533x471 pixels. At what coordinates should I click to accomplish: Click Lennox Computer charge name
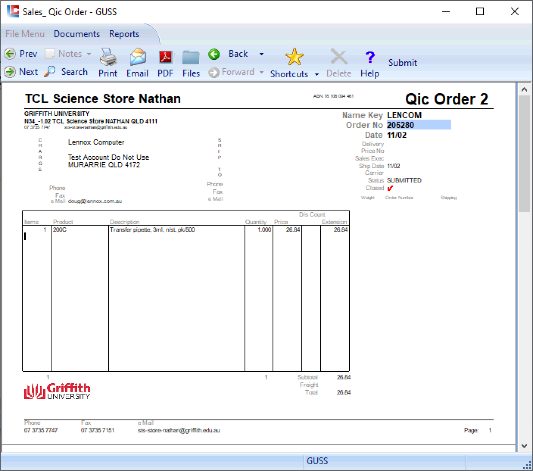[x=96, y=142]
